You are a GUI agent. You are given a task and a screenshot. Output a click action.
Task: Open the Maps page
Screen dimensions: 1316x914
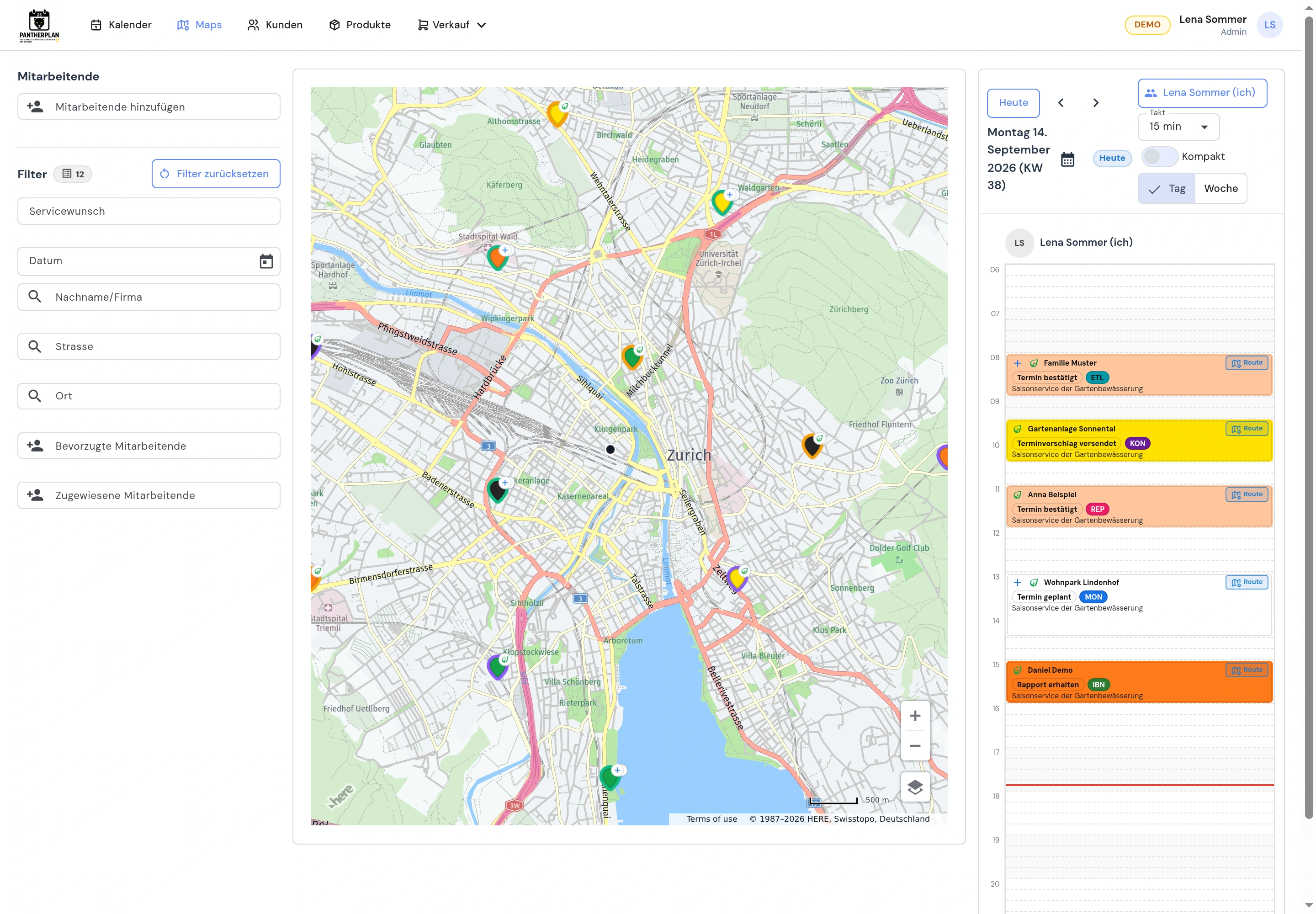pyautogui.click(x=199, y=25)
